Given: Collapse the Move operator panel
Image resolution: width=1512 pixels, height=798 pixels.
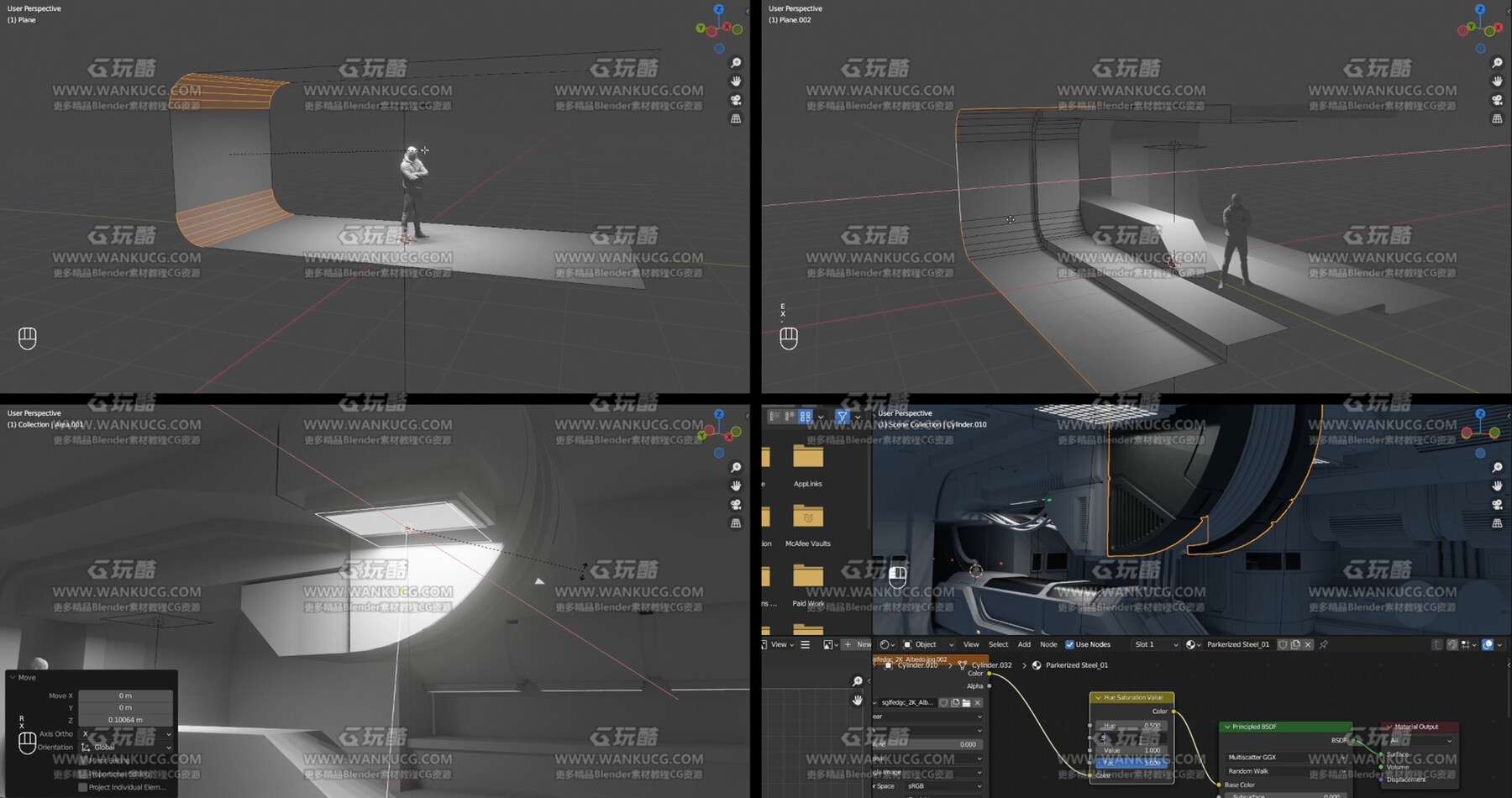Looking at the screenshot, I should (13, 678).
